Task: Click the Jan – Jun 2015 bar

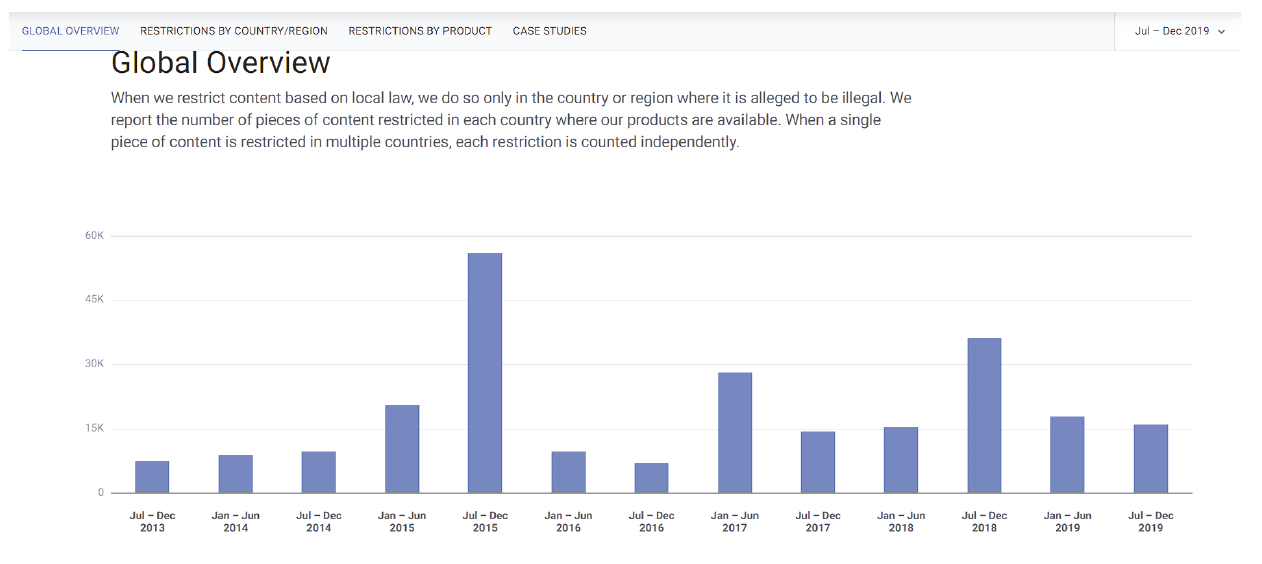Action: click(x=402, y=449)
